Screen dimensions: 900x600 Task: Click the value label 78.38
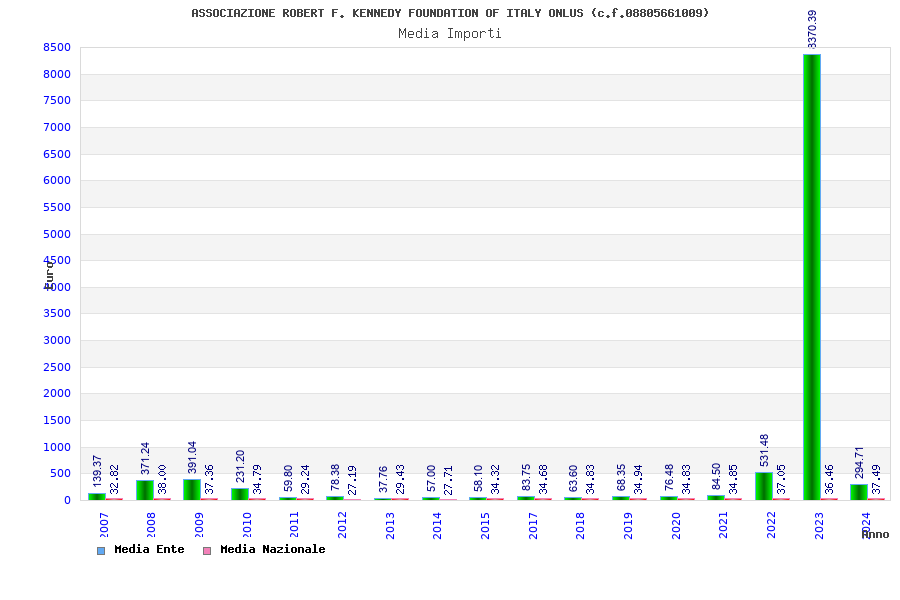[x=335, y=478]
